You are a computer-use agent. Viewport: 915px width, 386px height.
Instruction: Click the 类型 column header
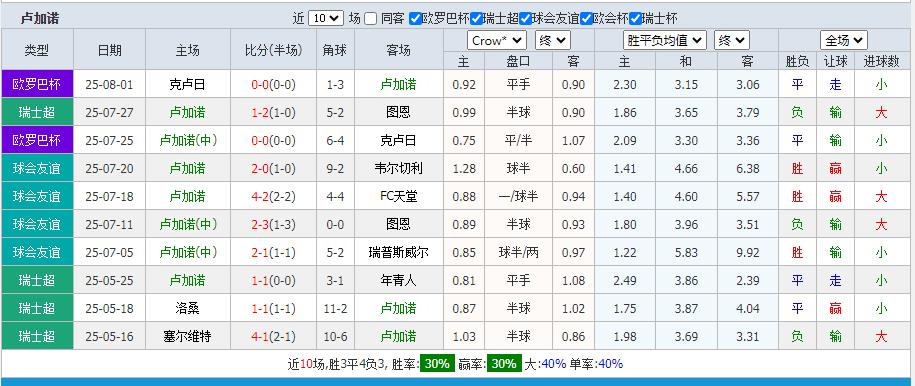36,50
